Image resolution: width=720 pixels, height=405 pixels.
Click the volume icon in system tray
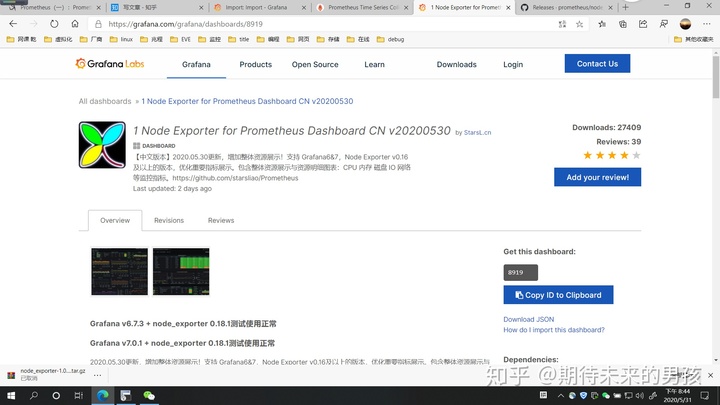coord(640,395)
